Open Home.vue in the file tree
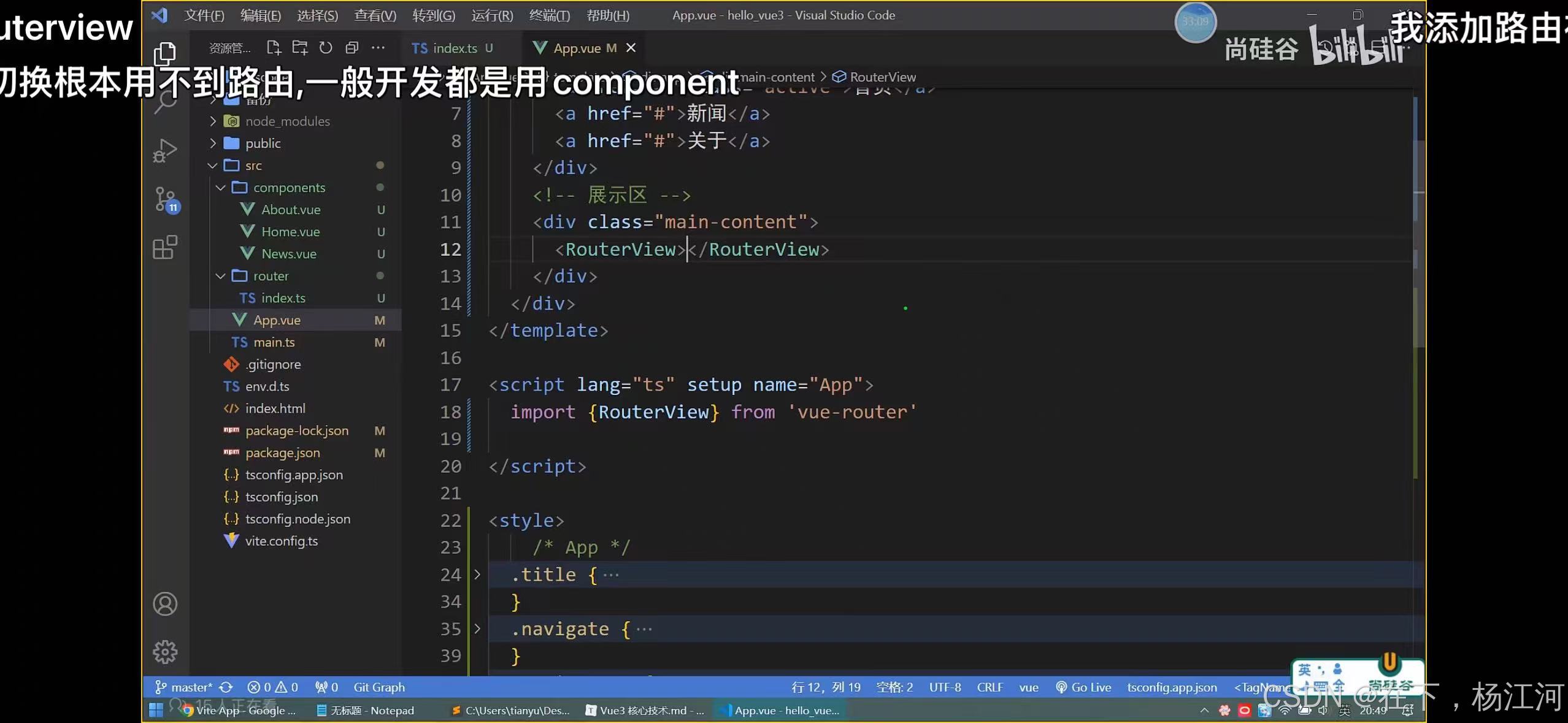This screenshot has height=723, width=1568. 296,232
